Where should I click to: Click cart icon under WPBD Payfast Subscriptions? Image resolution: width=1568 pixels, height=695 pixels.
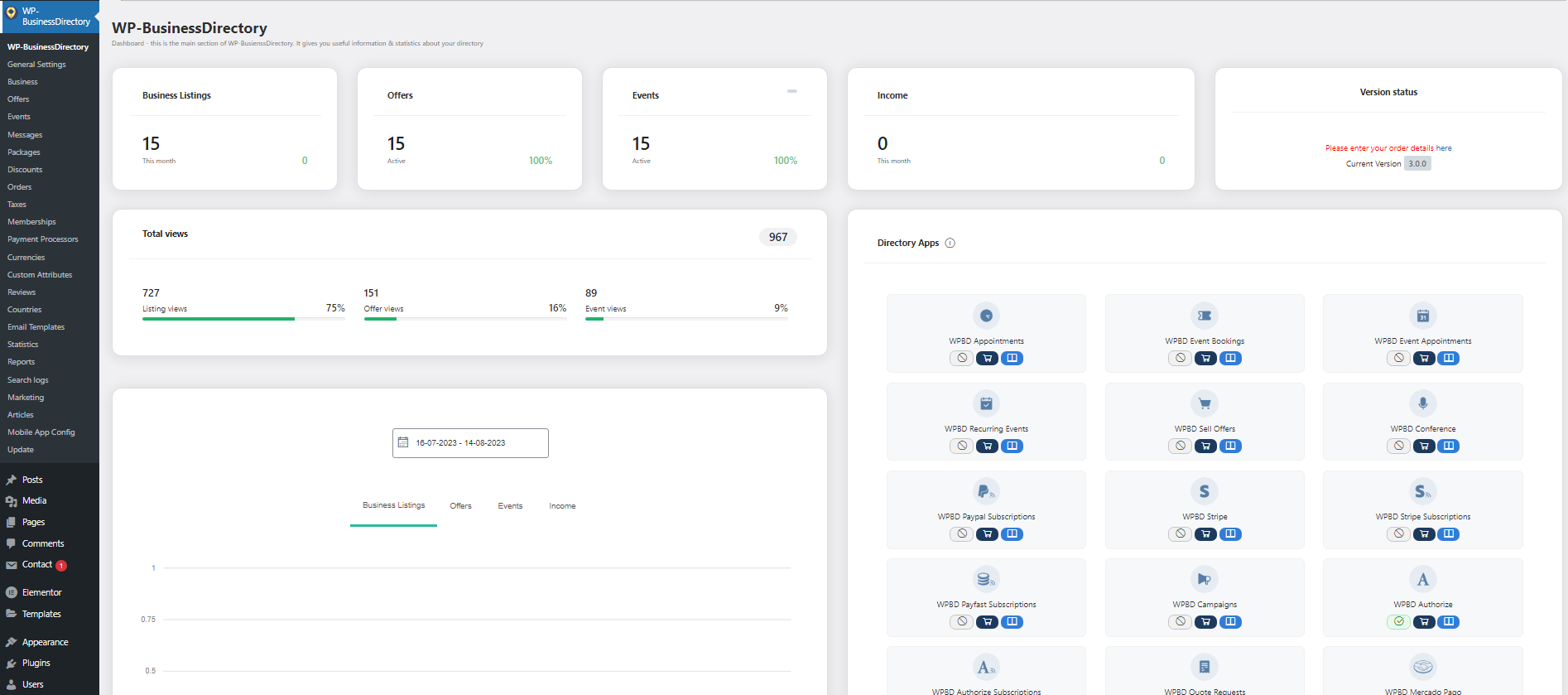pos(987,622)
